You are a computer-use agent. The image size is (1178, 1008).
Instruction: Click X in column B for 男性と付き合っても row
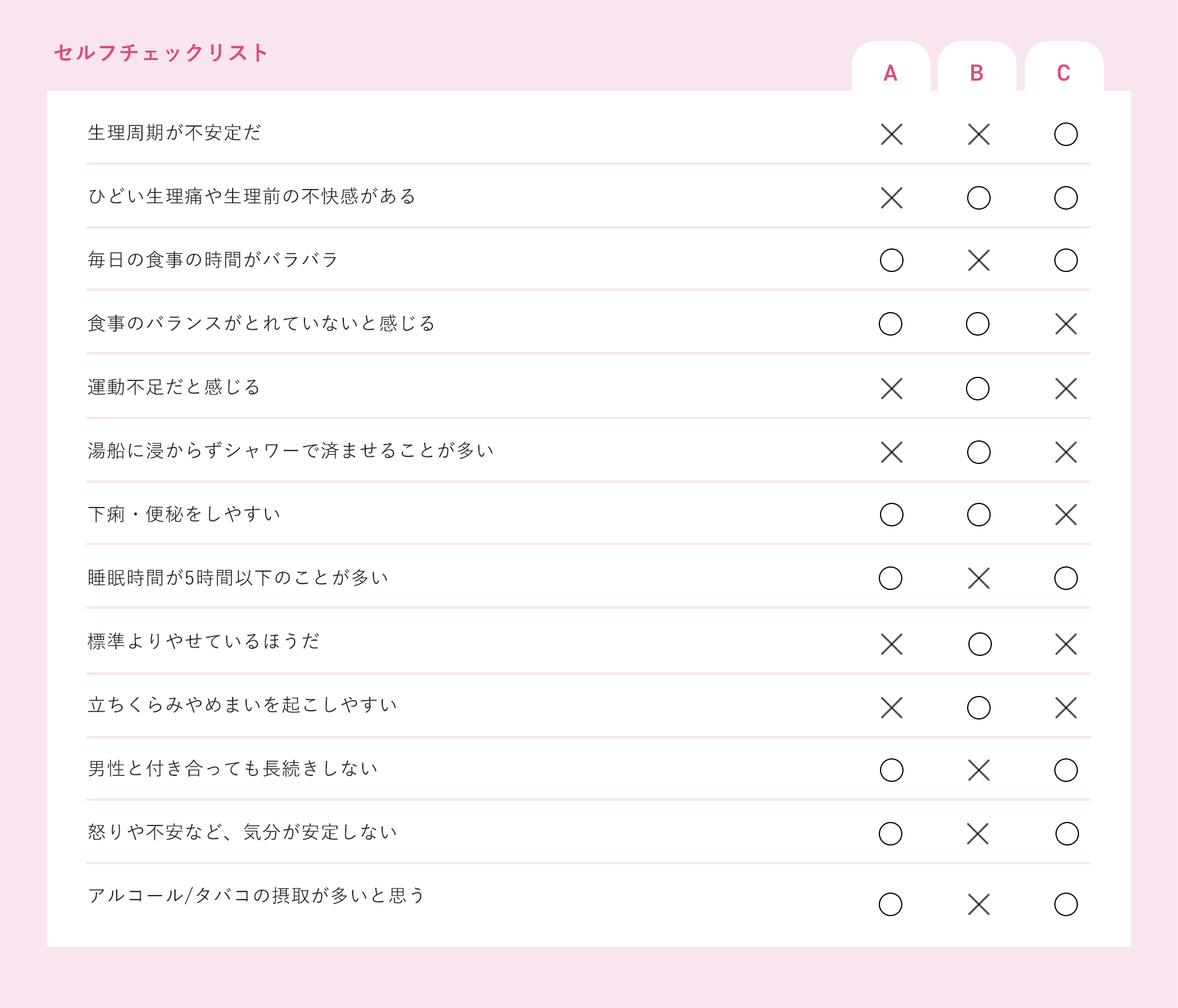pyautogui.click(x=979, y=770)
